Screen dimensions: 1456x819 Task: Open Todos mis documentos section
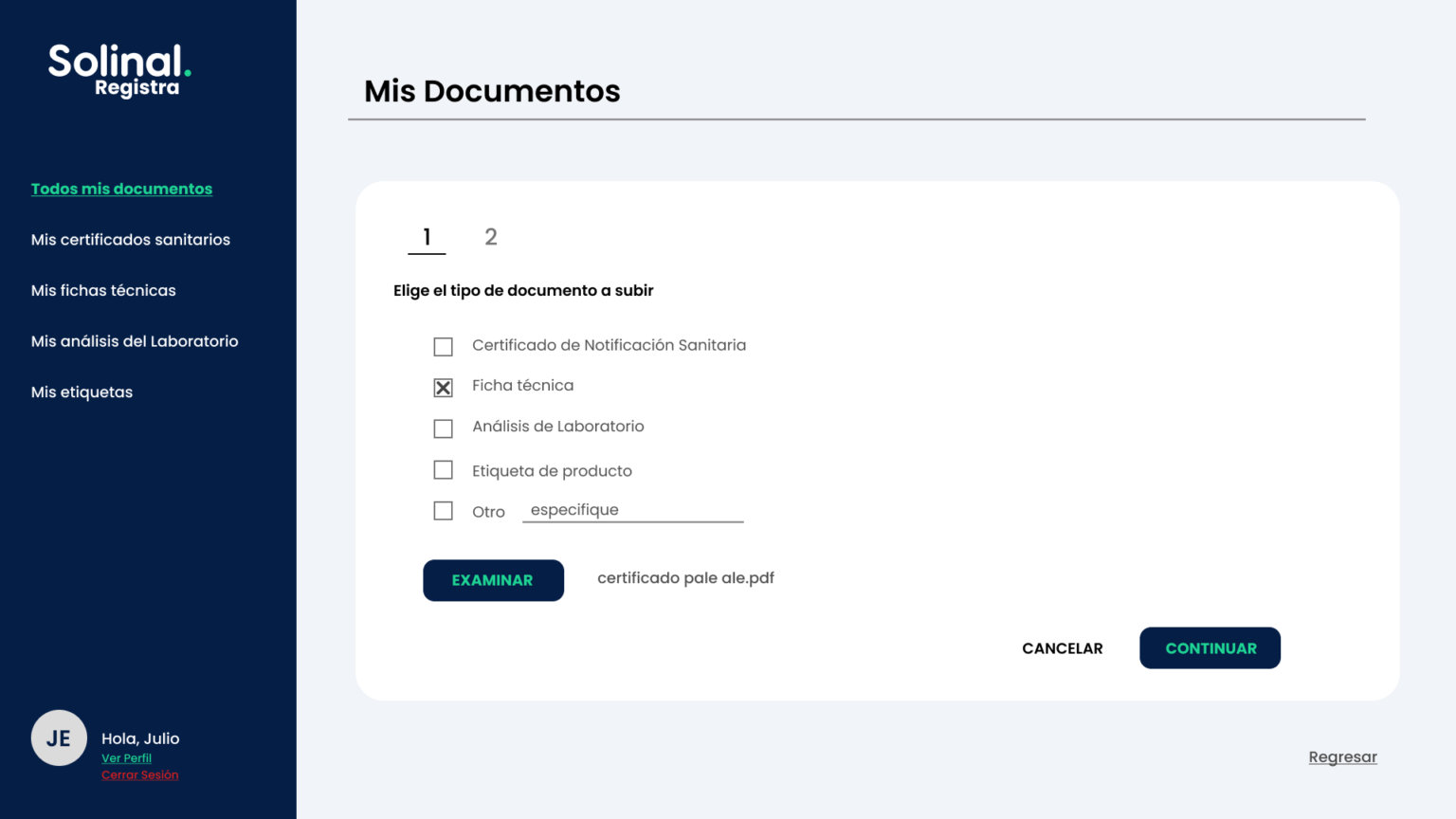point(121,189)
